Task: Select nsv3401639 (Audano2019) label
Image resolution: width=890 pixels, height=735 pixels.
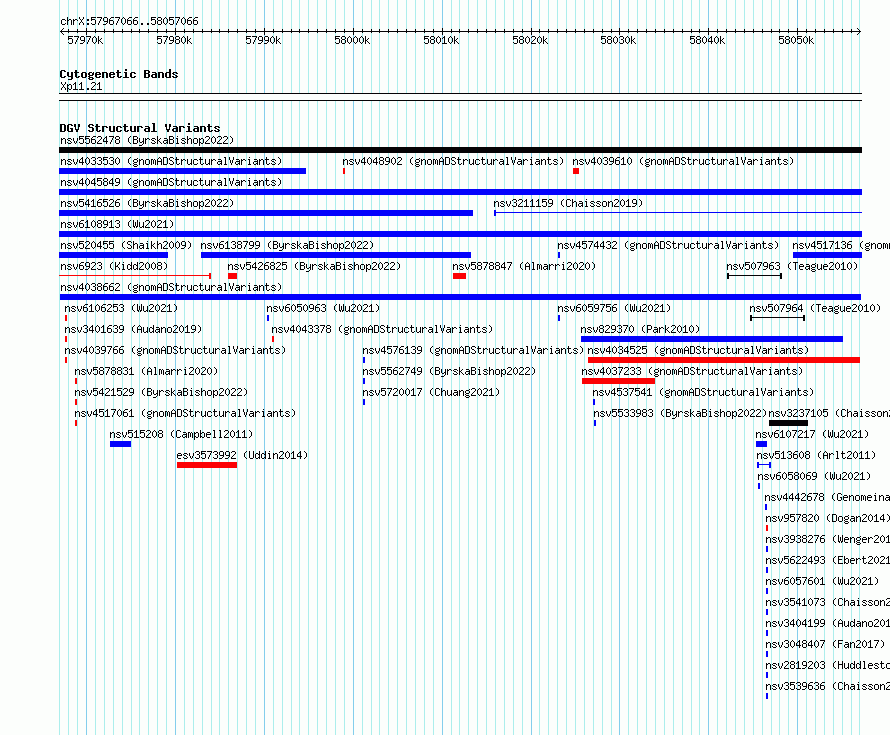Action: pyautogui.click(x=133, y=329)
